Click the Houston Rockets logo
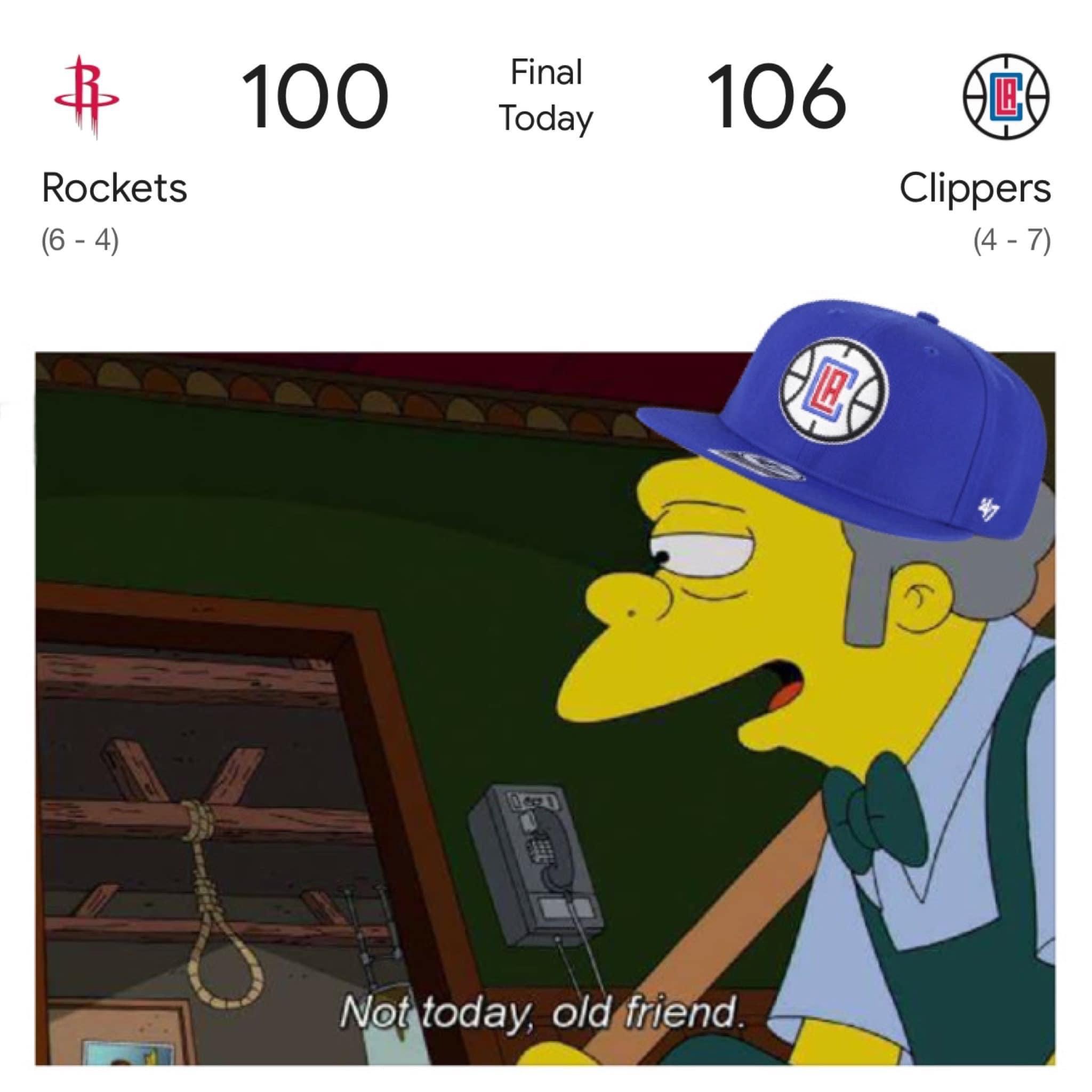The image size is (1092, 1092). (x=86, y=97)
